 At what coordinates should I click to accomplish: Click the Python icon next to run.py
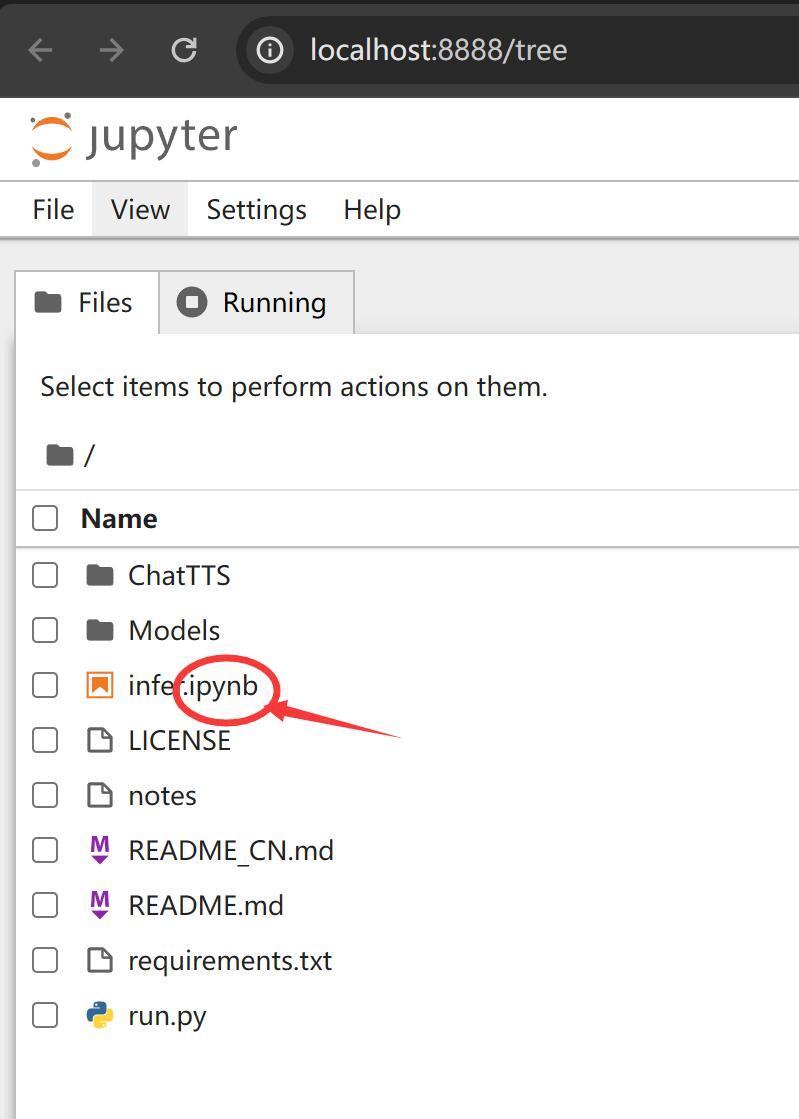pos(100,1015)
